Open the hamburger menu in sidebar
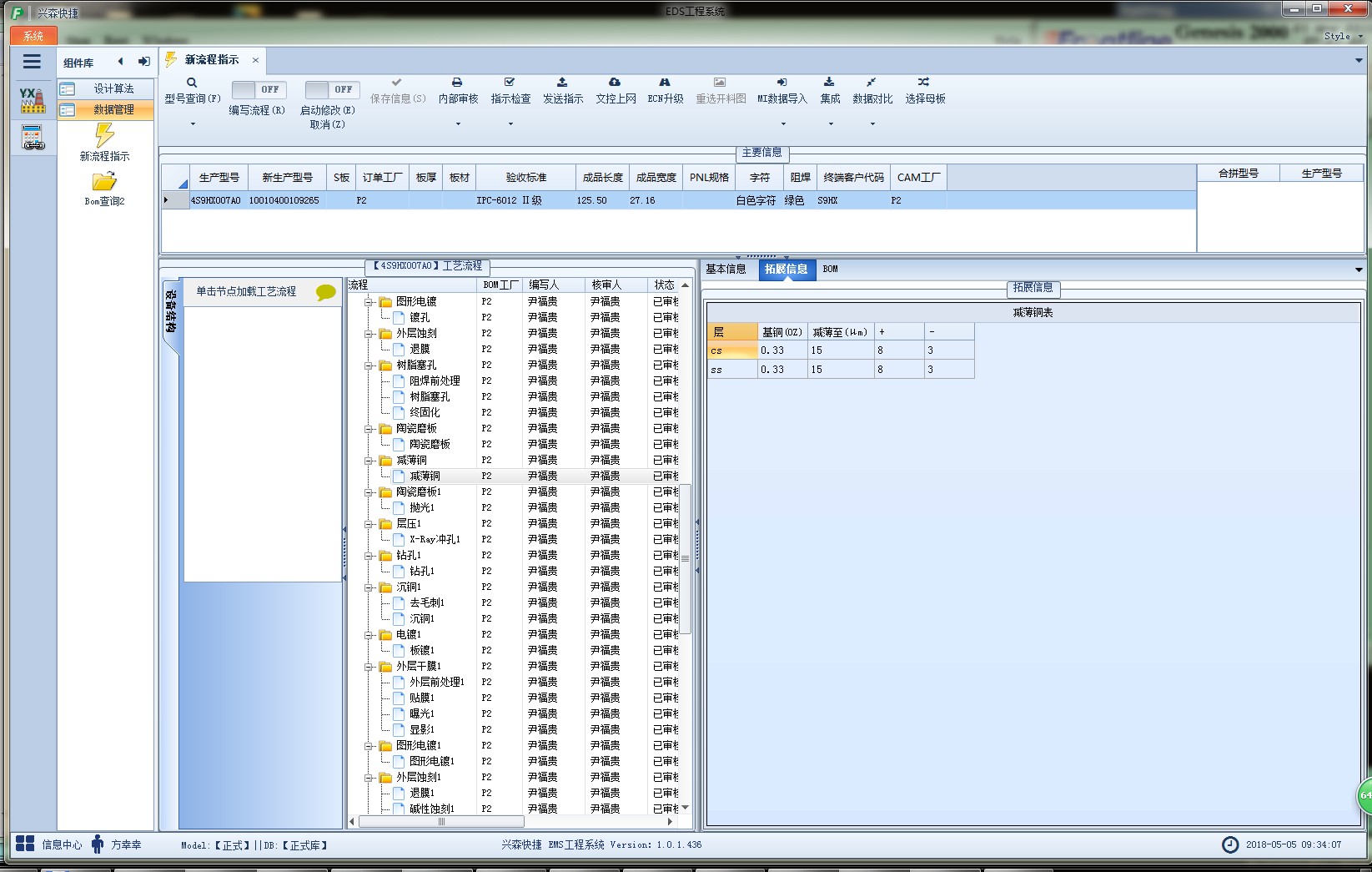Viewport: 1372px width, 872px height. [x=32, y=62]
